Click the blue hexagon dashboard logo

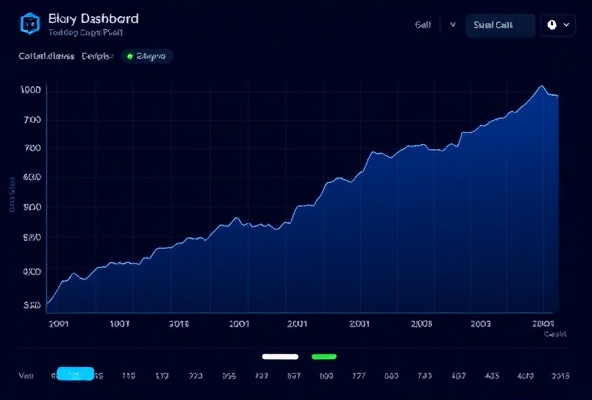tap(30, 23)
